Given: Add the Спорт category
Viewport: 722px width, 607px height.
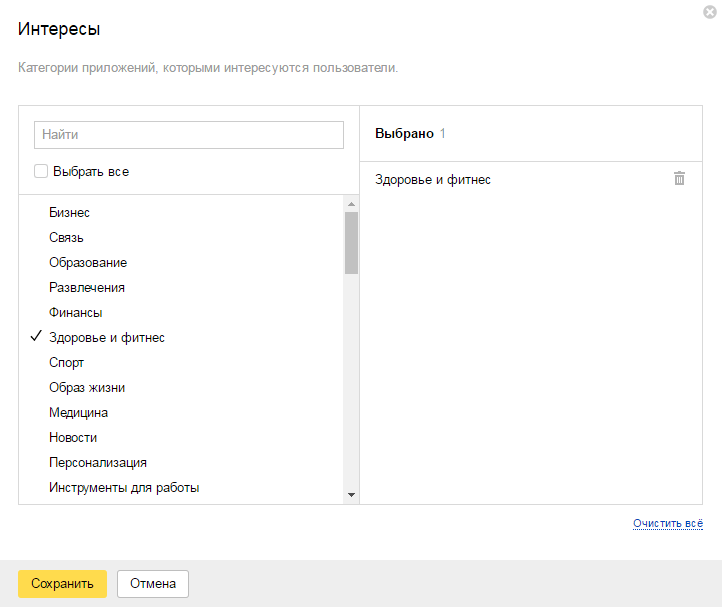Looking at the screenshot, I should 67,363.
